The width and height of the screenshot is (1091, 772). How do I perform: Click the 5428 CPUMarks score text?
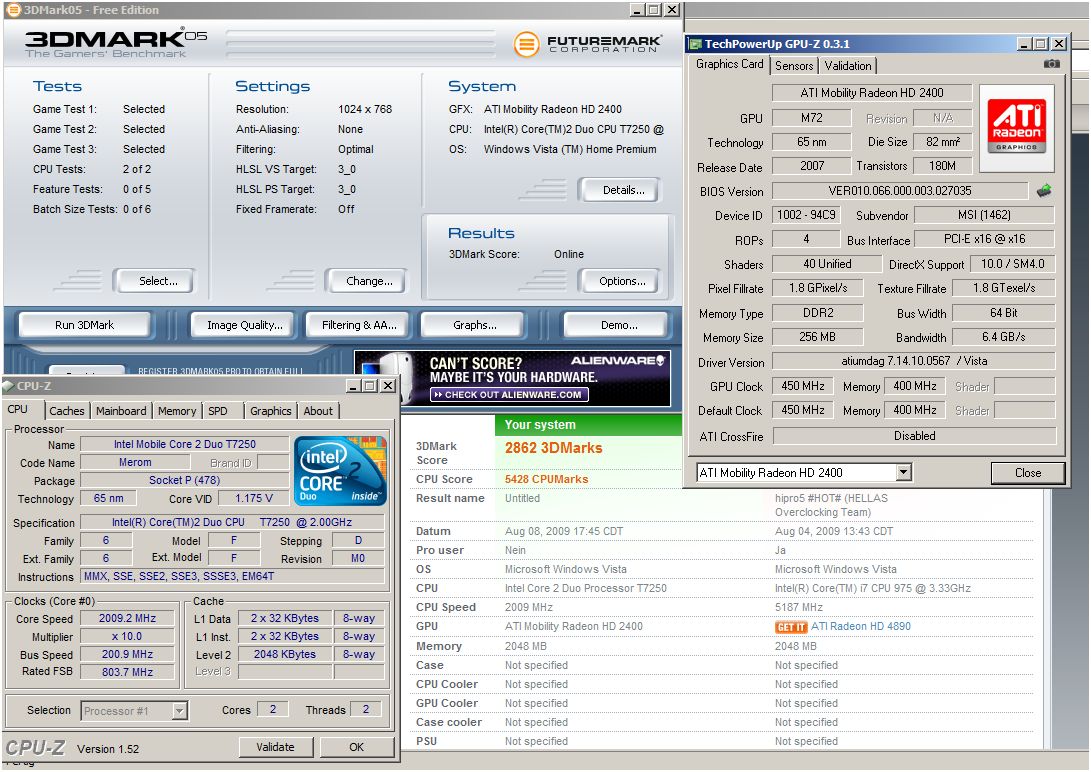pyautogui.click(x=546, y=479)
